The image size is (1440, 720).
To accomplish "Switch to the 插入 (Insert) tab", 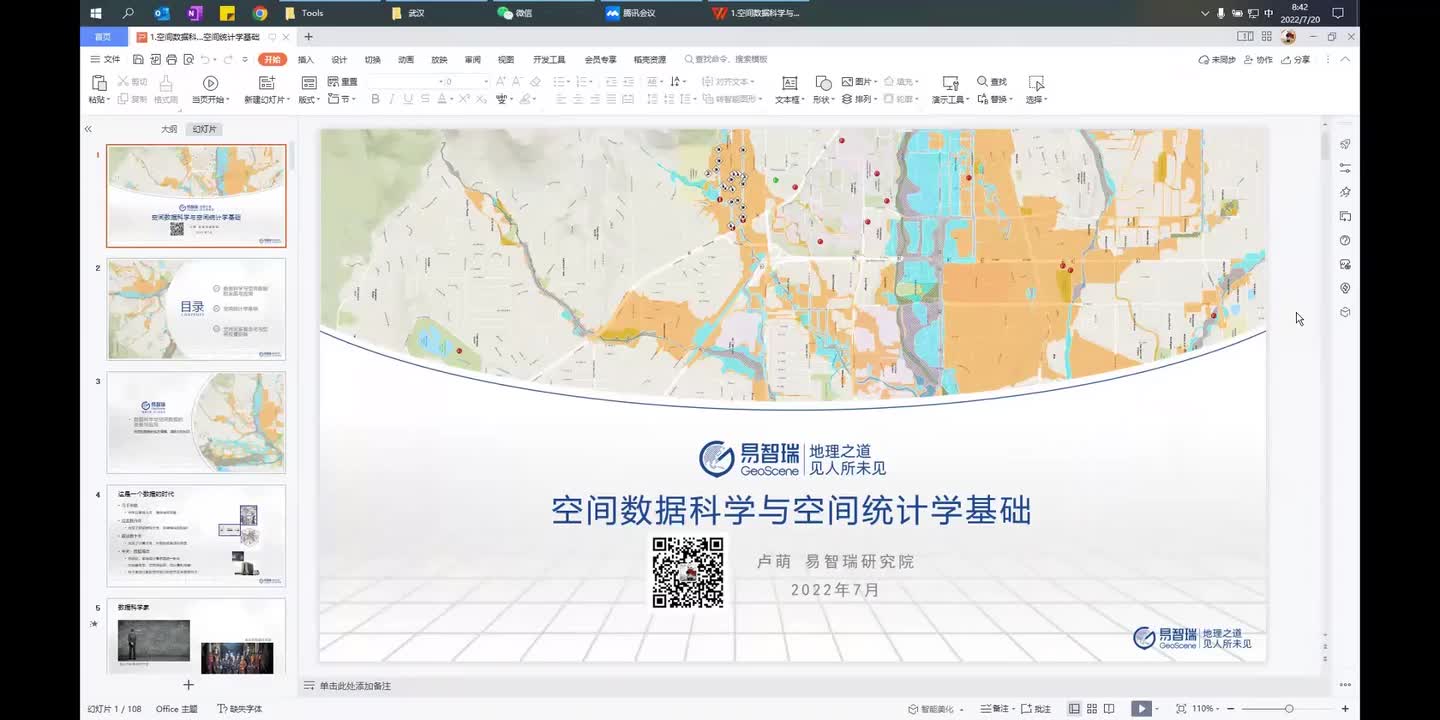I will [306, 60].
